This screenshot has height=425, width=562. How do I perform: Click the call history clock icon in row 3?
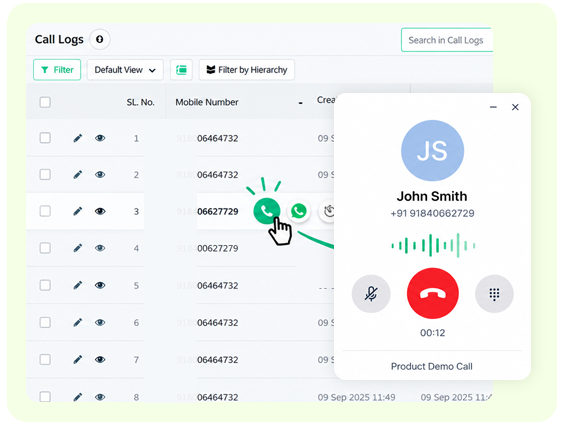tap(328, 211)
